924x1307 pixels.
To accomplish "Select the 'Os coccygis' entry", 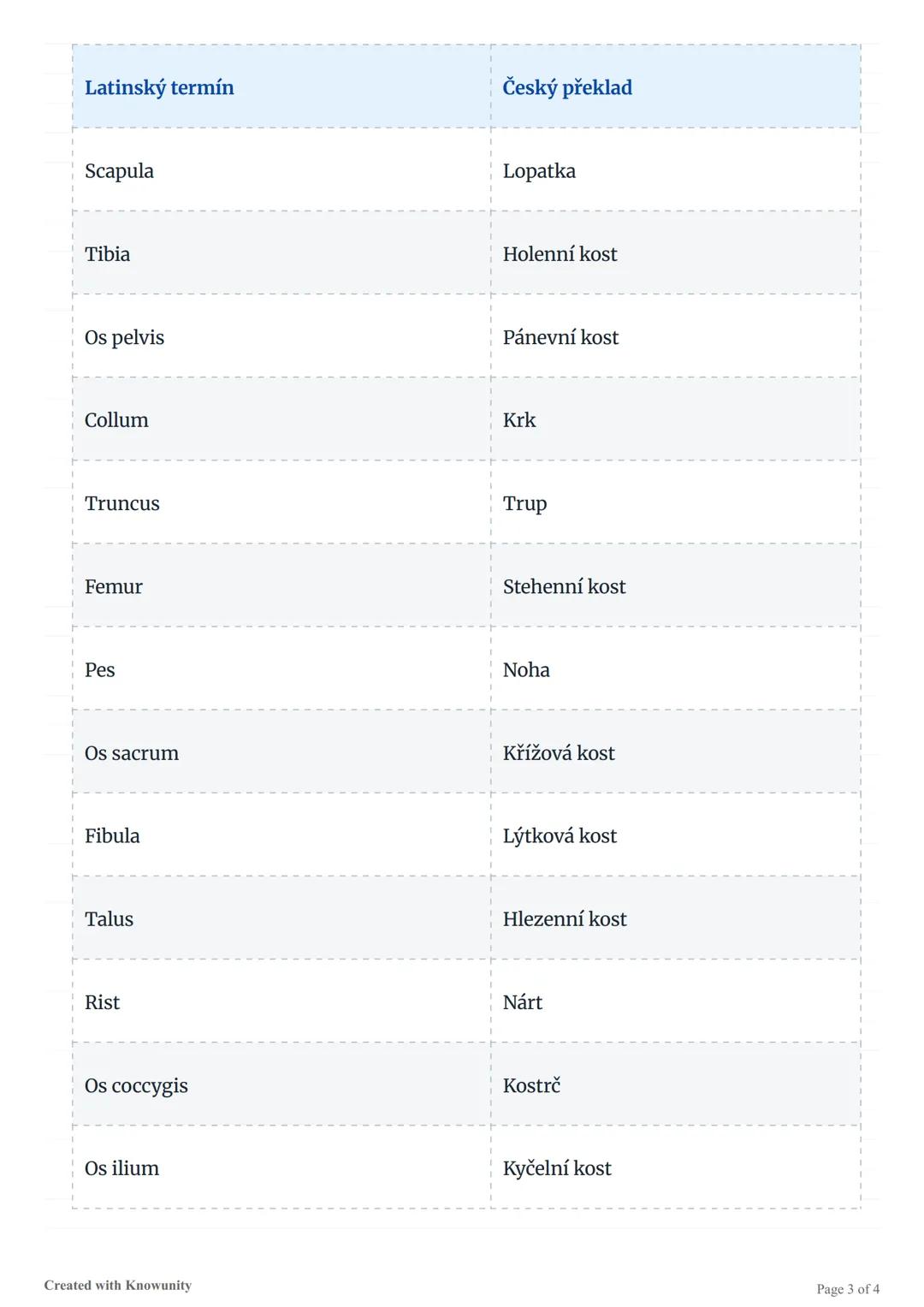I will tap(136, 1085).
